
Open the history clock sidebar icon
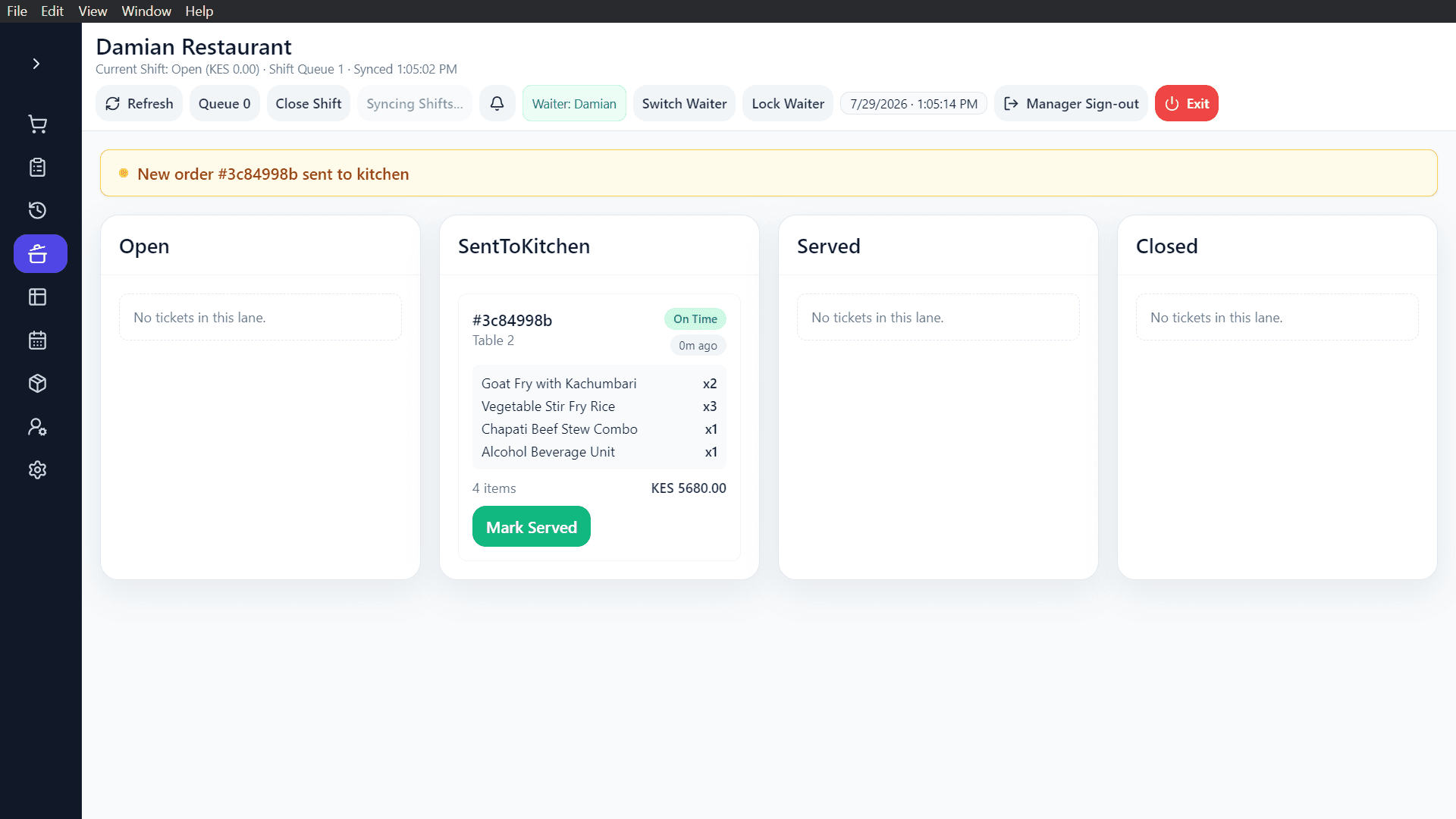coord(38,211)
